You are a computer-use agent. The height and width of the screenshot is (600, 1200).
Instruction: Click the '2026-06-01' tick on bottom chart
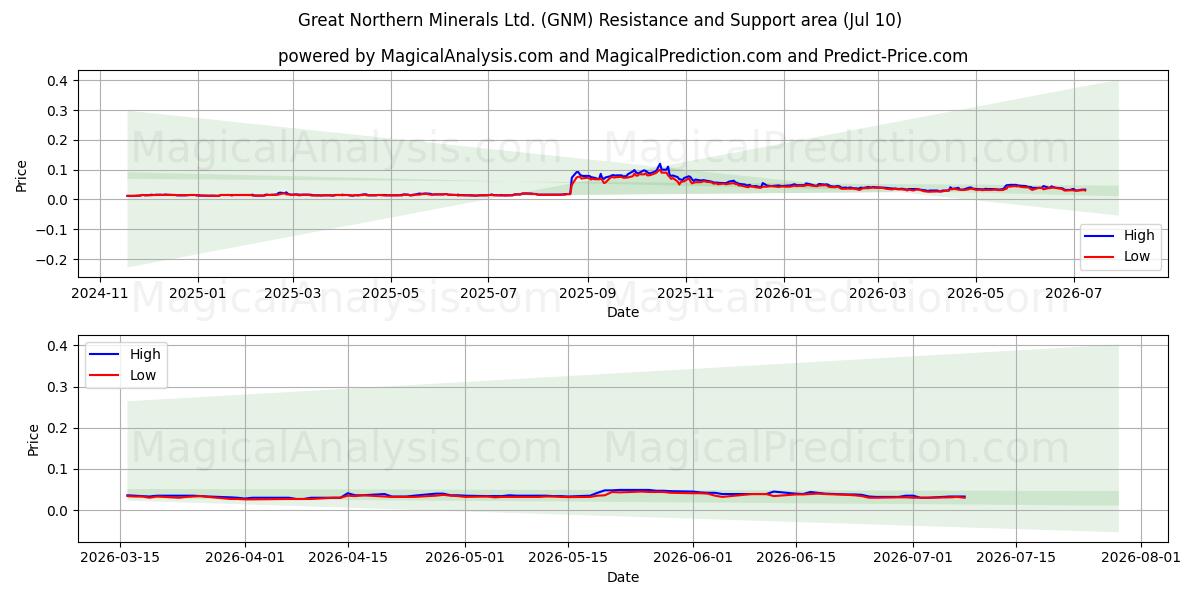pos(693,559)
